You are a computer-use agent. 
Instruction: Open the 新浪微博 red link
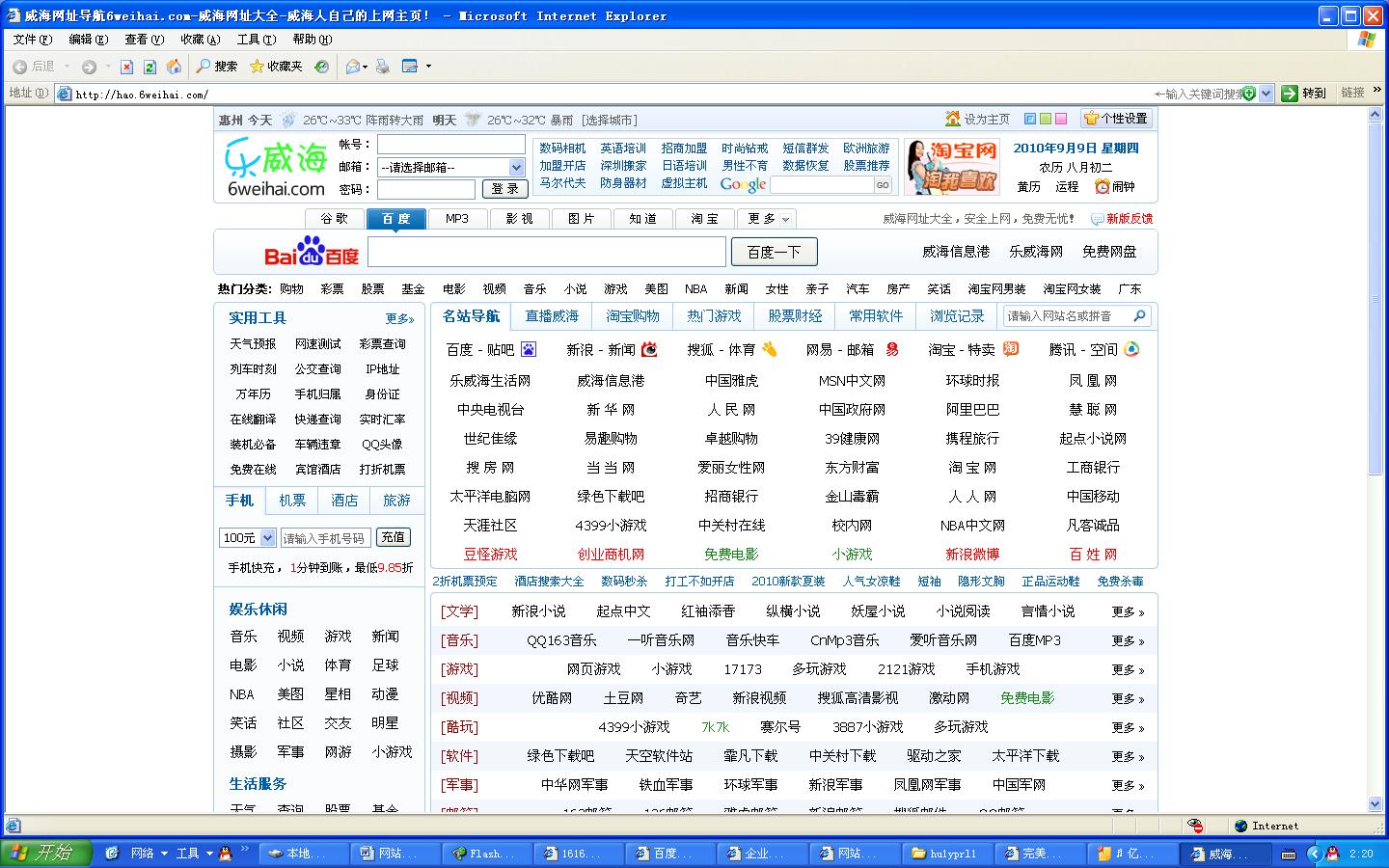972,555
